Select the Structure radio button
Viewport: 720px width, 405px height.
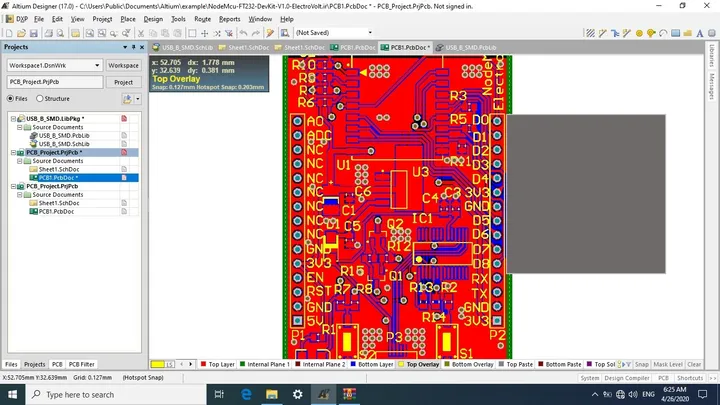coord(40,98)
